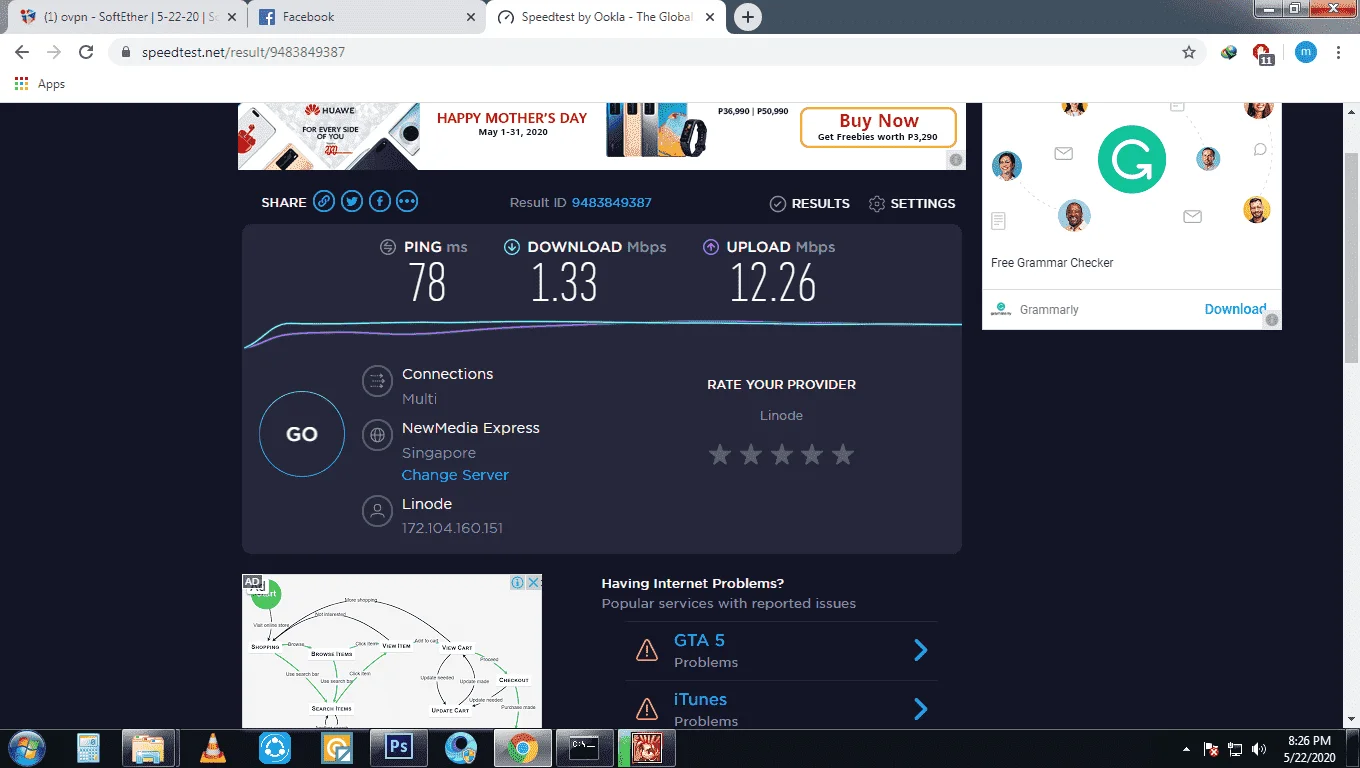Click Buy Now in Huawei ad
This screenshot has height=768, width=1360.
point(878,127)
